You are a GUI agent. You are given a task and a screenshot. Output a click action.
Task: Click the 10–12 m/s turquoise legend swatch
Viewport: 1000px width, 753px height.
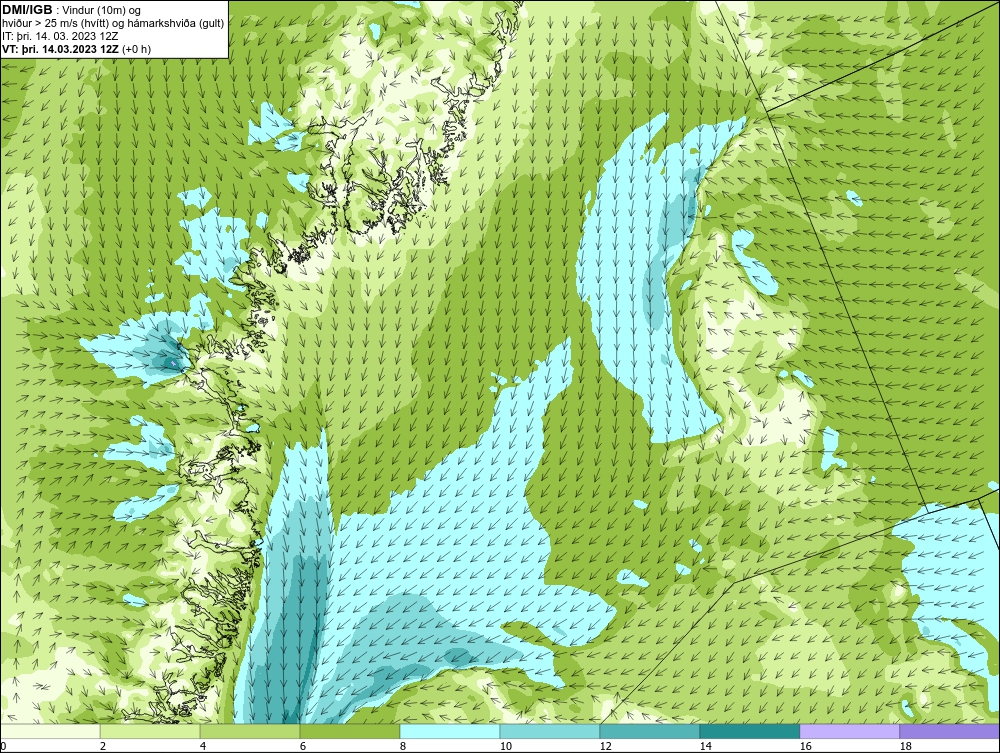[550, 731]
